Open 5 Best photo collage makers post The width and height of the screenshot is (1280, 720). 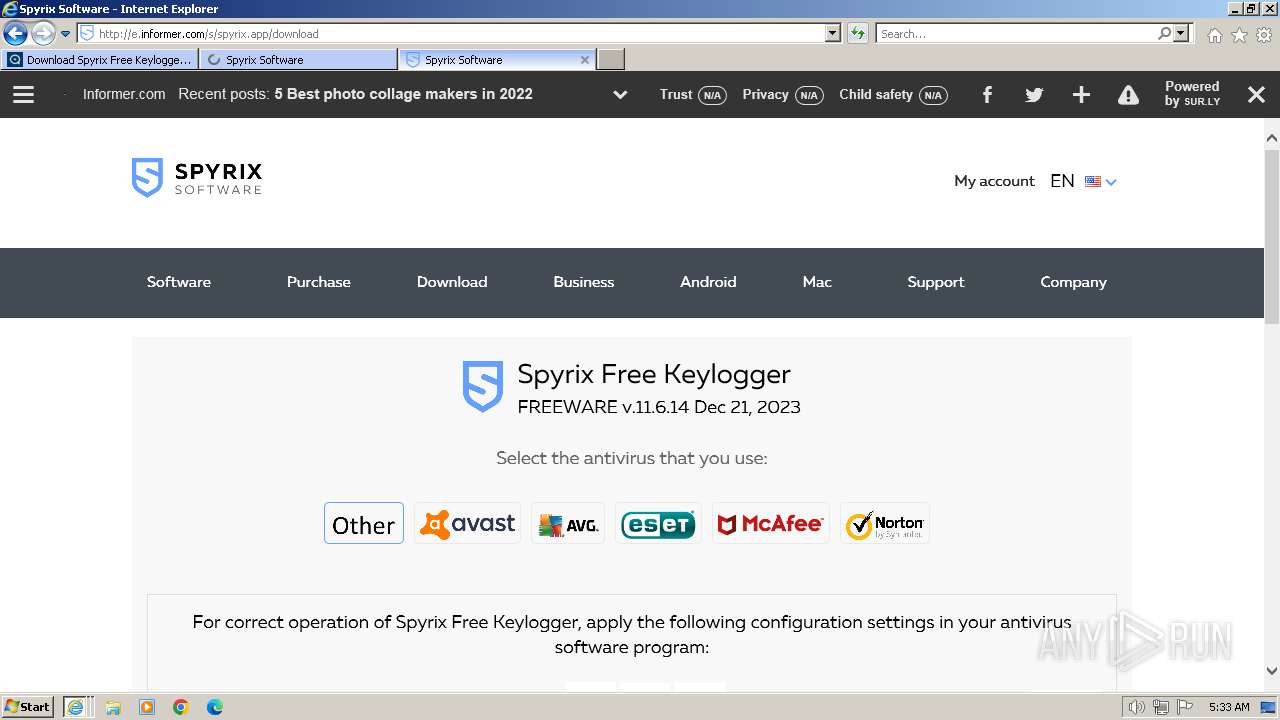(403, 94)
